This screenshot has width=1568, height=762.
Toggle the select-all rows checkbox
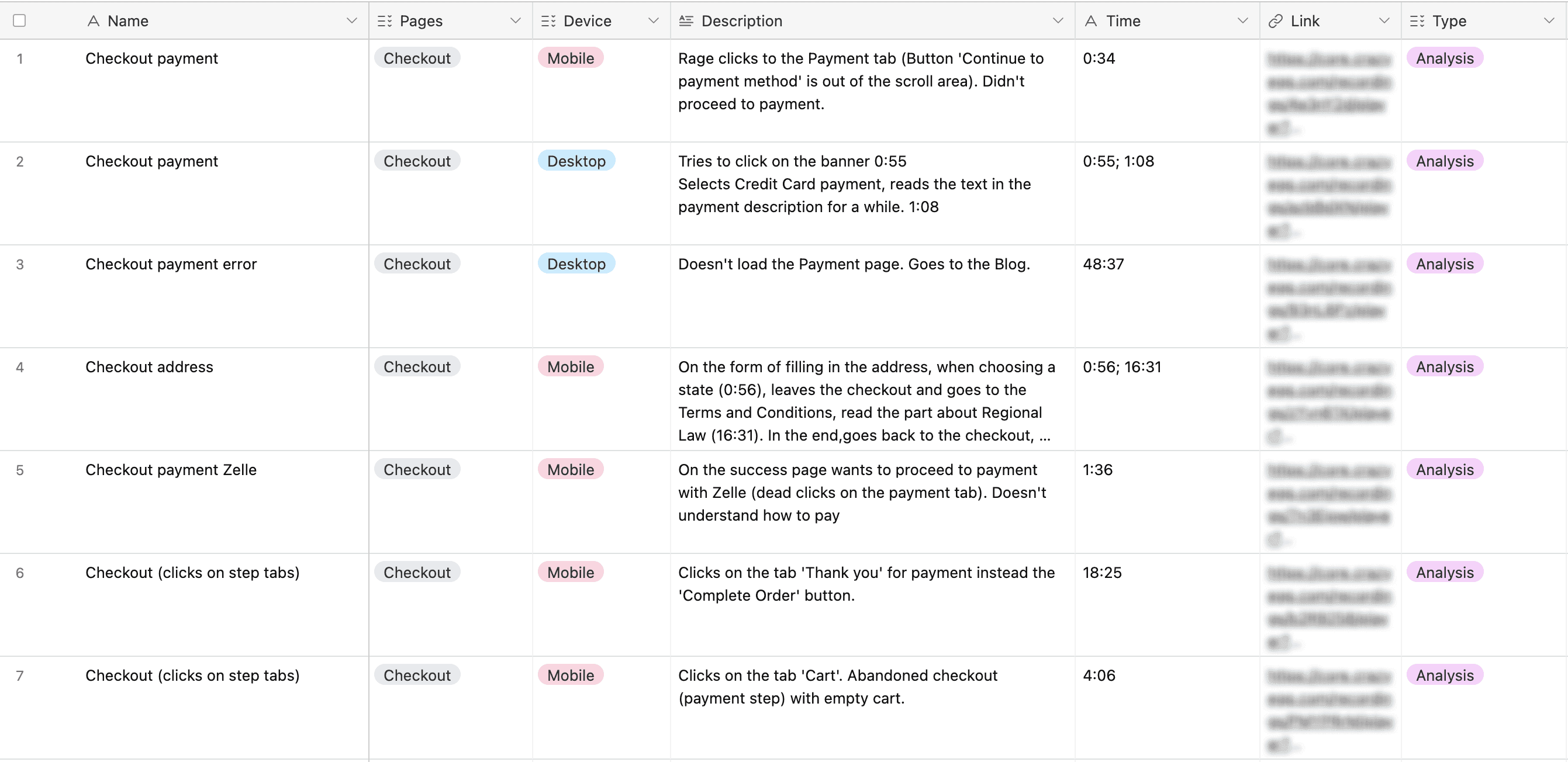coord(19,20)
